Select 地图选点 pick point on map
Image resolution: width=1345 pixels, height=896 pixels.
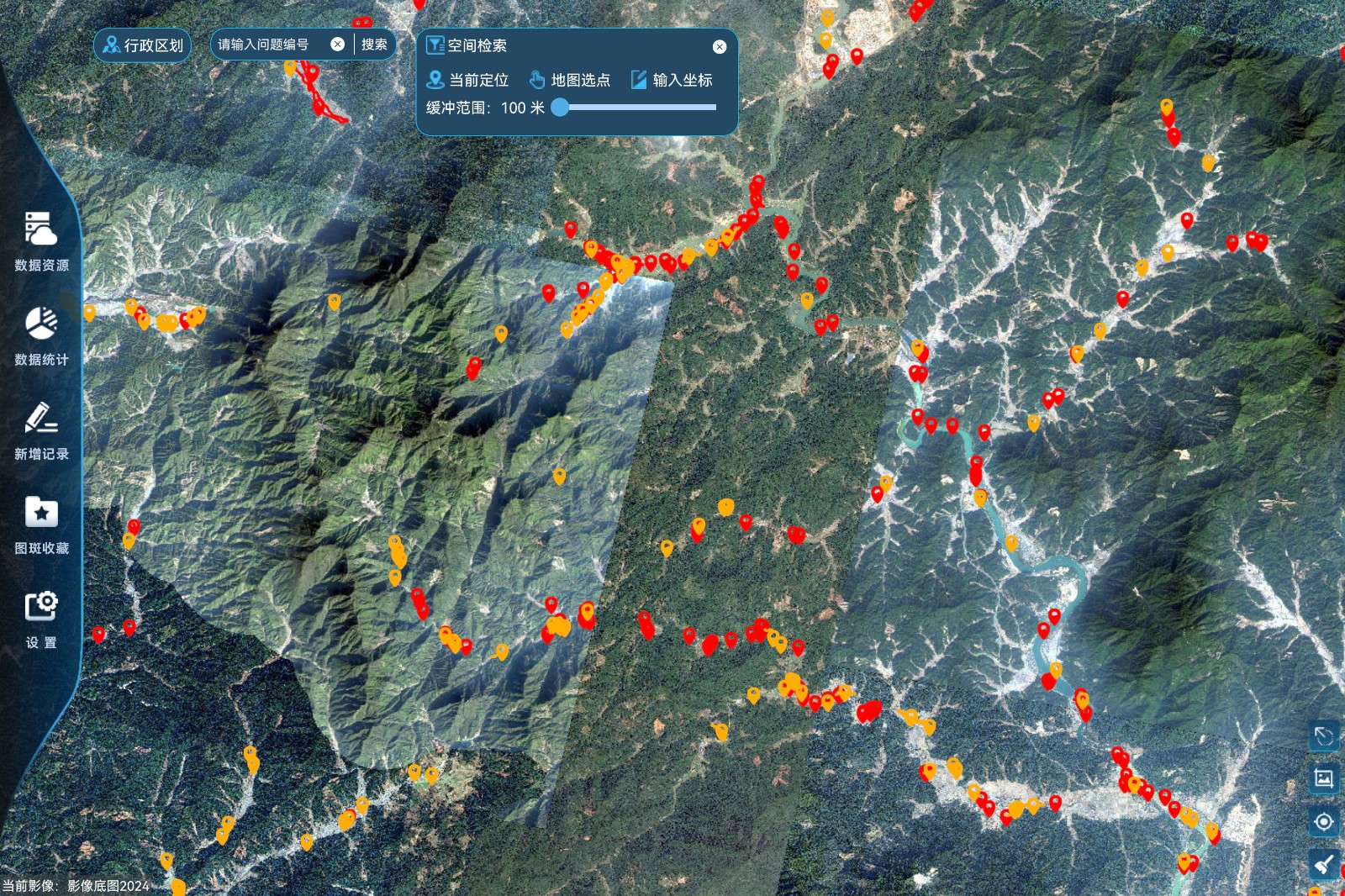coord(570,80)
